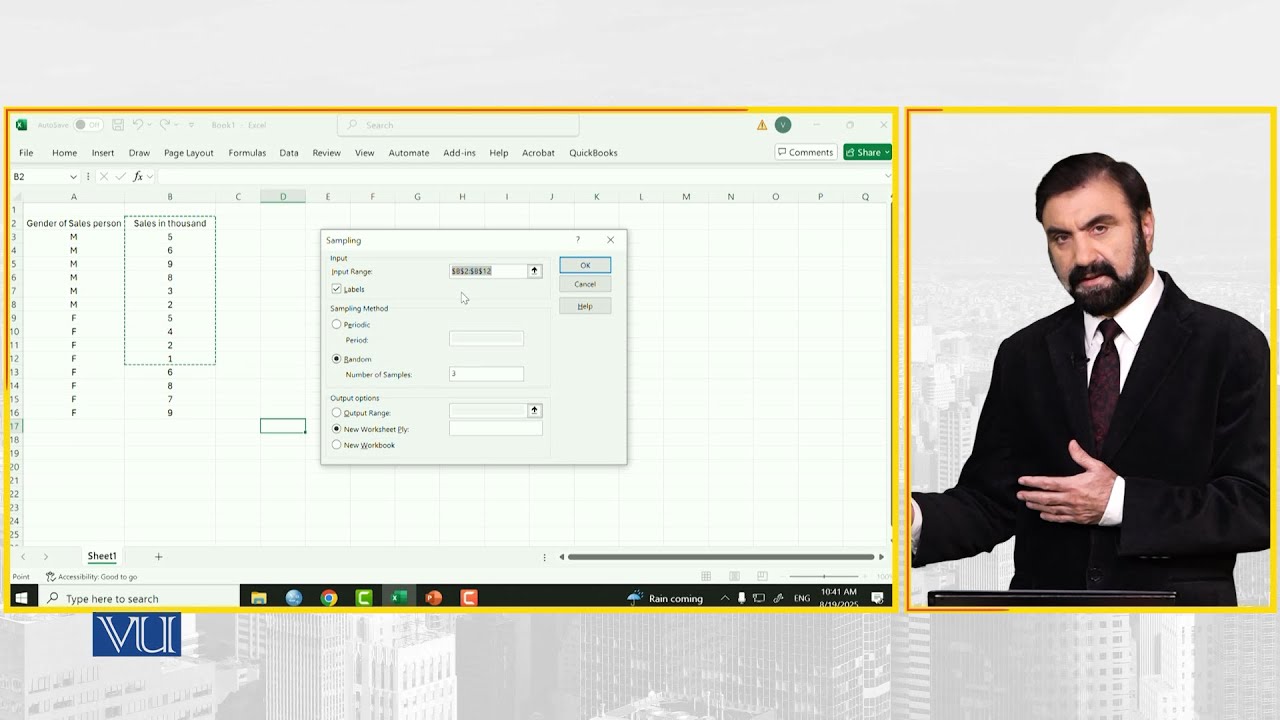This screenshot has width=1280, height=720.
Task: Select the Sheet1 tab
Action: point(102,556)
